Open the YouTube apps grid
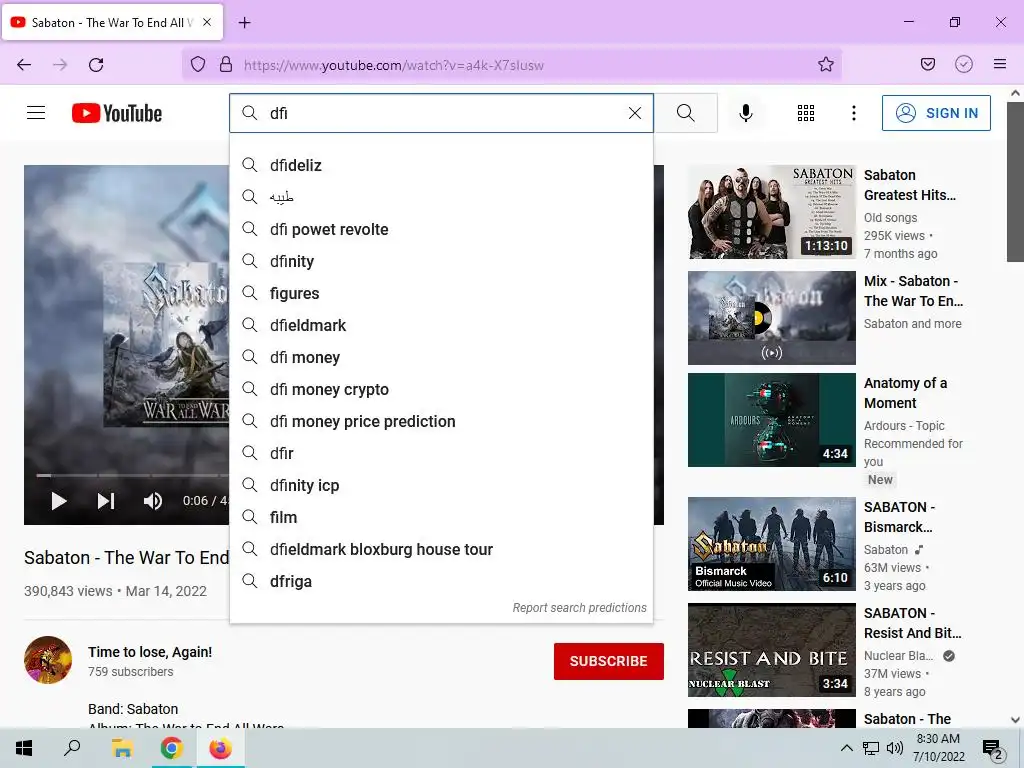 pos(806,113)
